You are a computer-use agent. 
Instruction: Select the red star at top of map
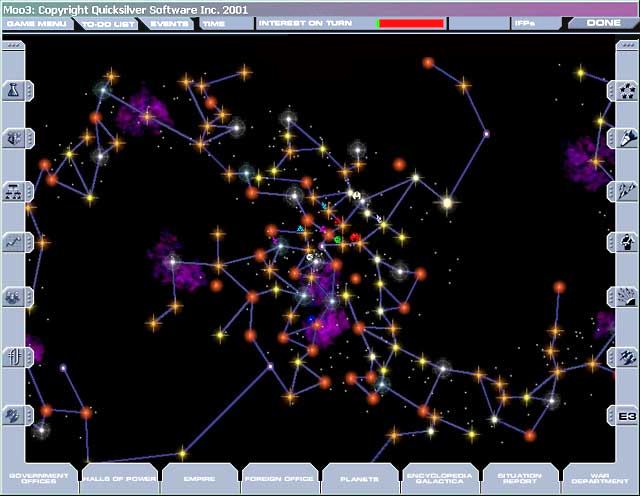point(428,62)
